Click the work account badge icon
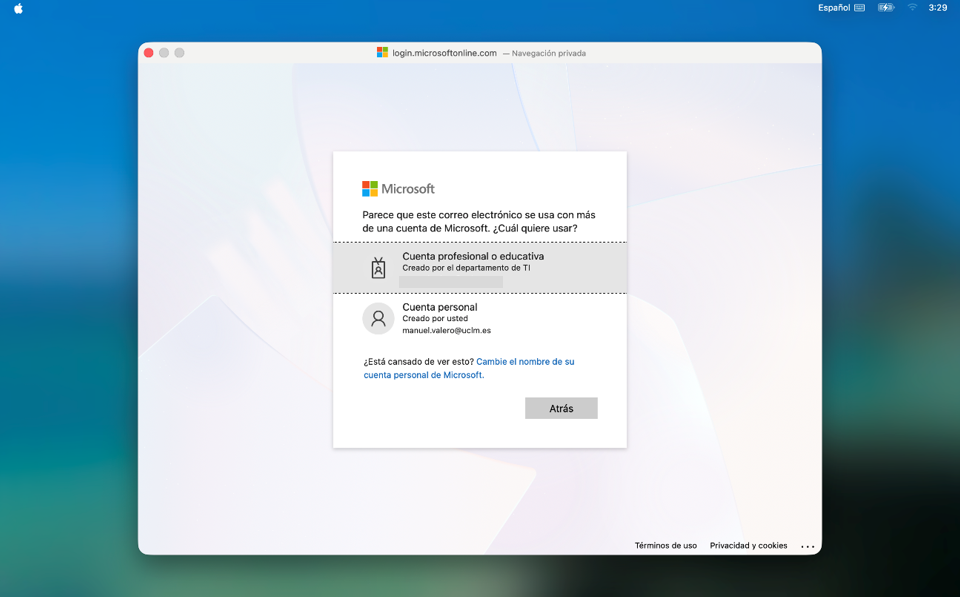The image size is (960, 597). [378, 267]
